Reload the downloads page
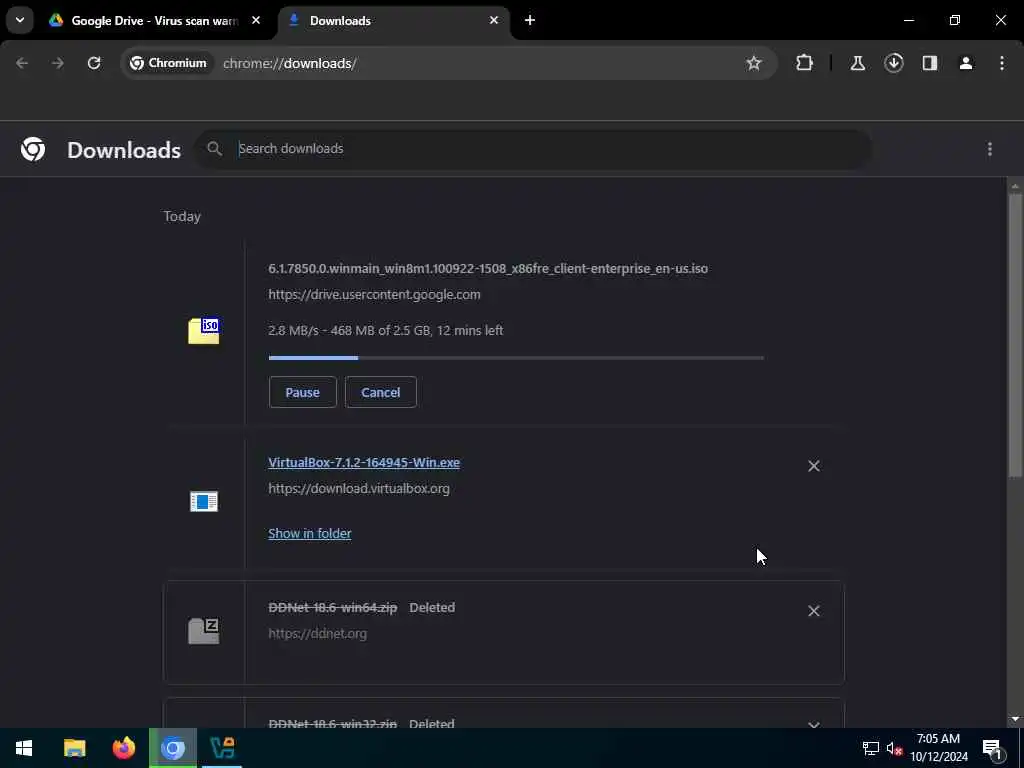This screenshot has width=1024, height=768. [x=94, y=63]
